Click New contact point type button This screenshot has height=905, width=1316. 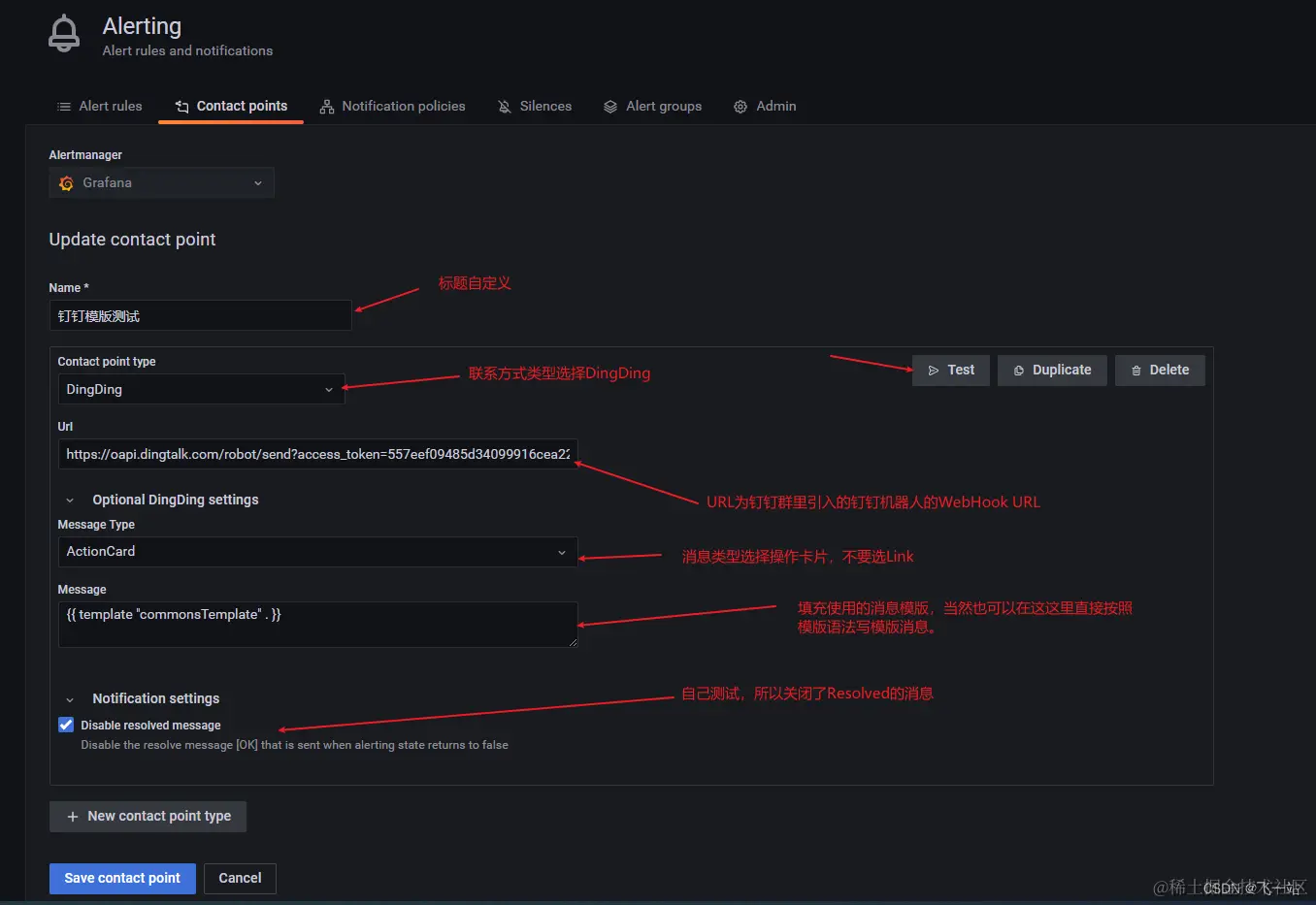[x=148, y=817]
